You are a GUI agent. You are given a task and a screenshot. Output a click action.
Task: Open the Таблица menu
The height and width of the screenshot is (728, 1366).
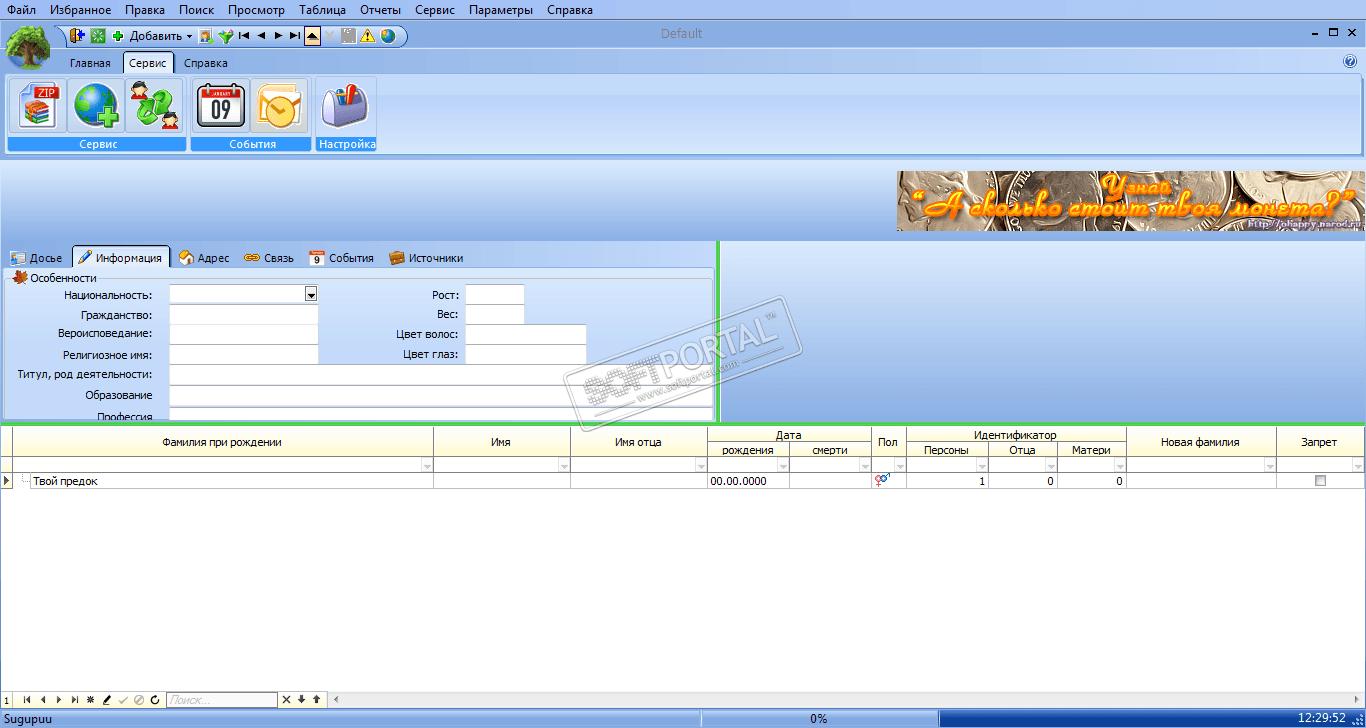click(x=322, y=10)
